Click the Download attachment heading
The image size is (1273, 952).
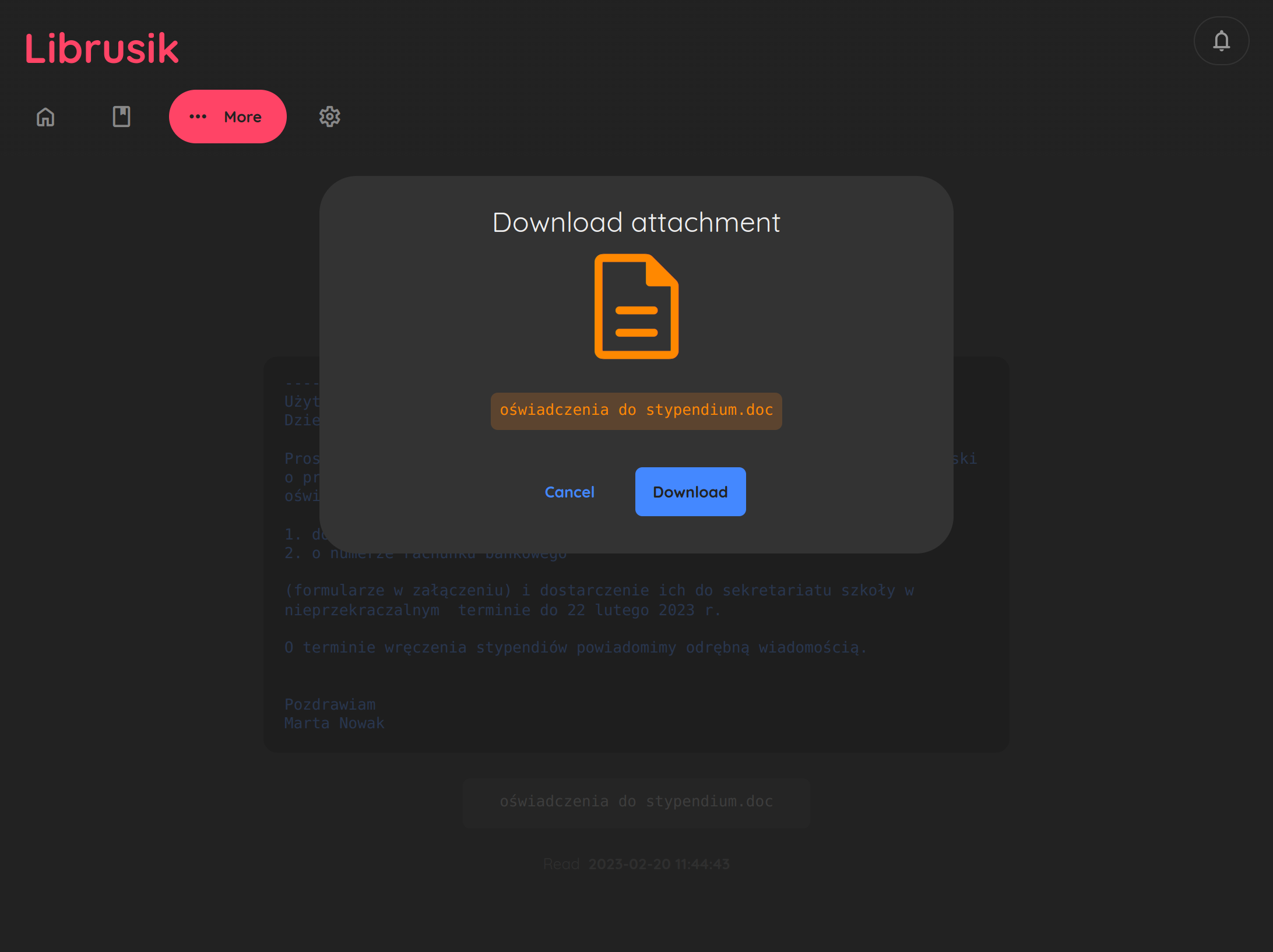[636, 223]
